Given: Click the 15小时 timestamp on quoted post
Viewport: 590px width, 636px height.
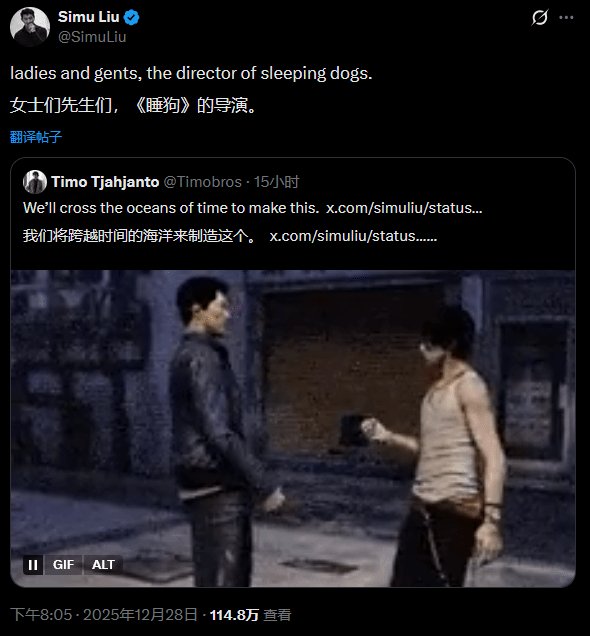Looking at the screenshot, I should 277,182.
